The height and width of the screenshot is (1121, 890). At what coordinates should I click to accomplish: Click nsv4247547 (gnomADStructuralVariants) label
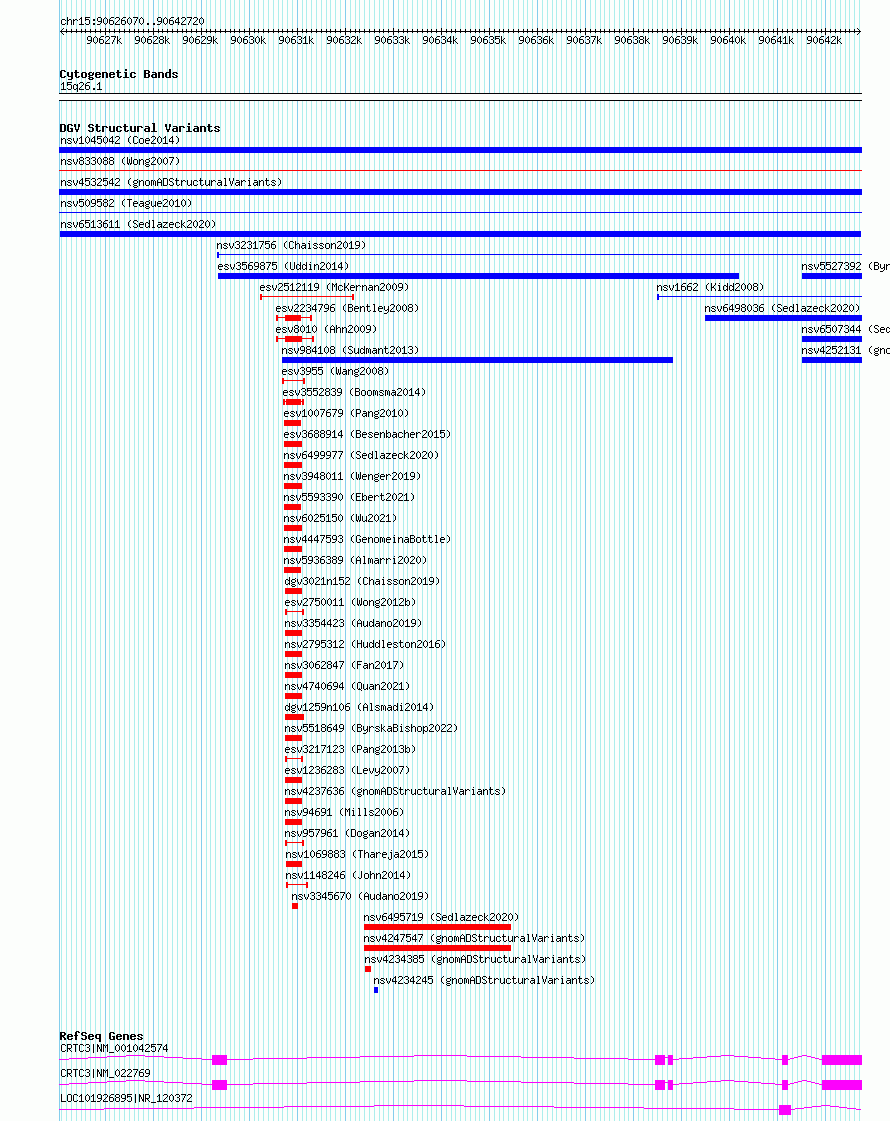[474, 938]
